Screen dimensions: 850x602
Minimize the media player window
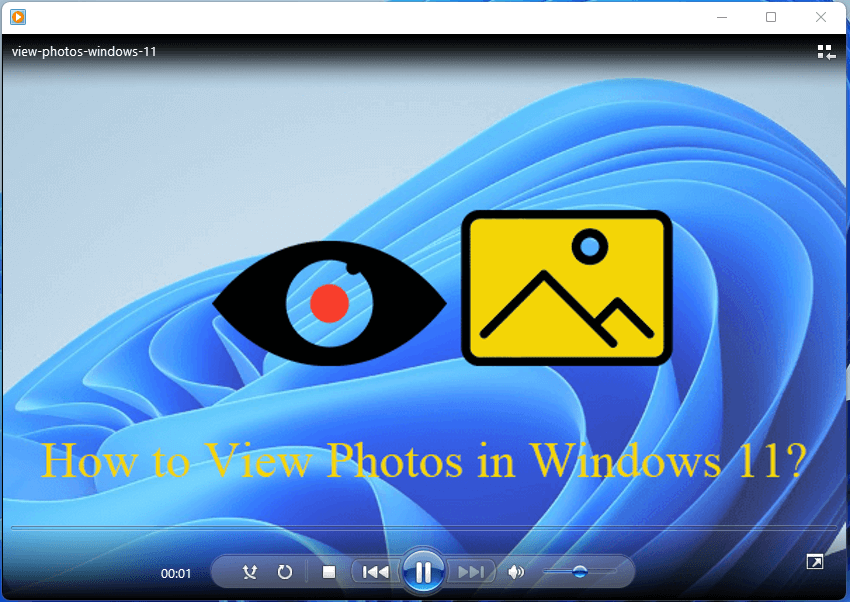(722, 17)
